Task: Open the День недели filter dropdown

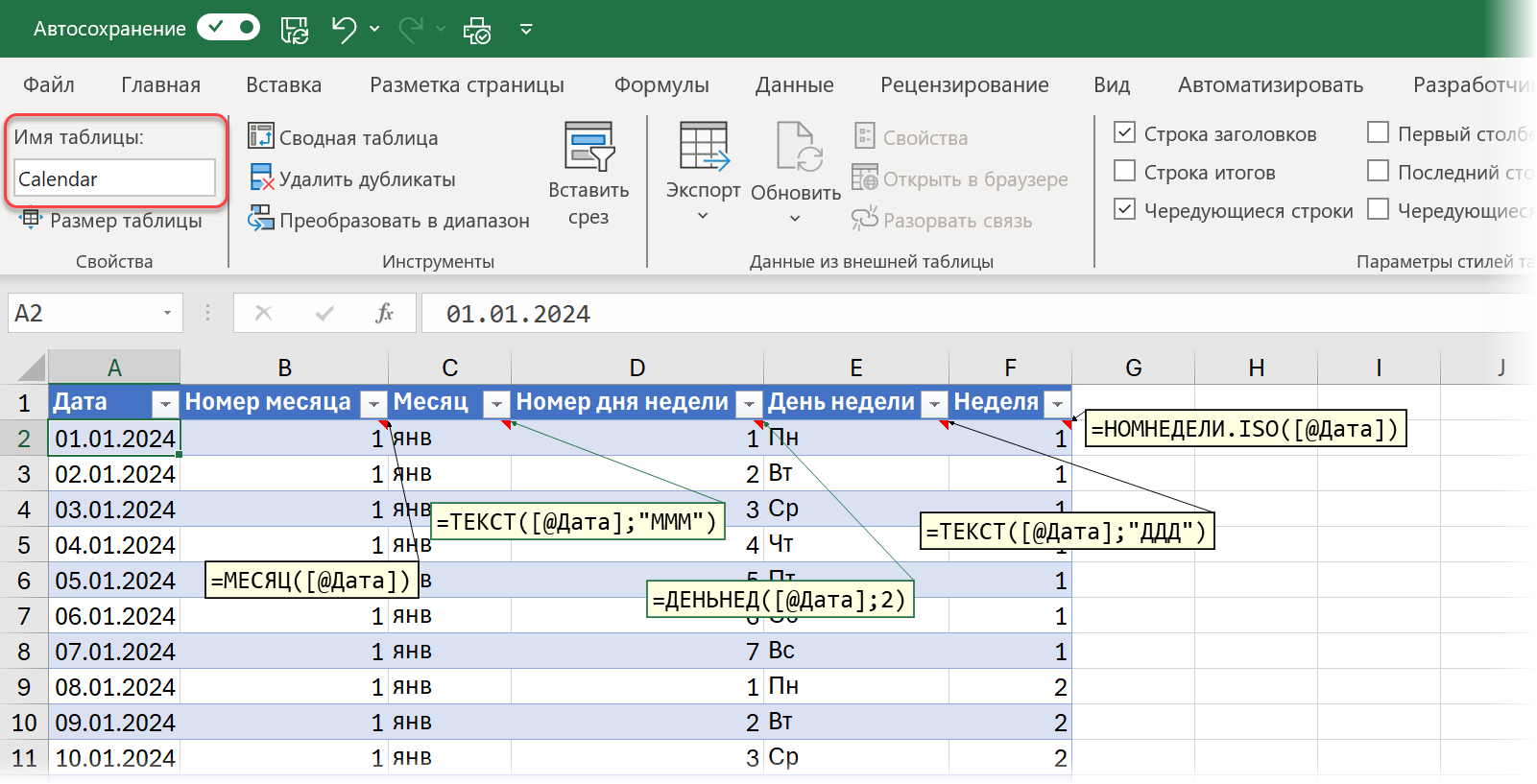Action: click(x=934, y=404)
